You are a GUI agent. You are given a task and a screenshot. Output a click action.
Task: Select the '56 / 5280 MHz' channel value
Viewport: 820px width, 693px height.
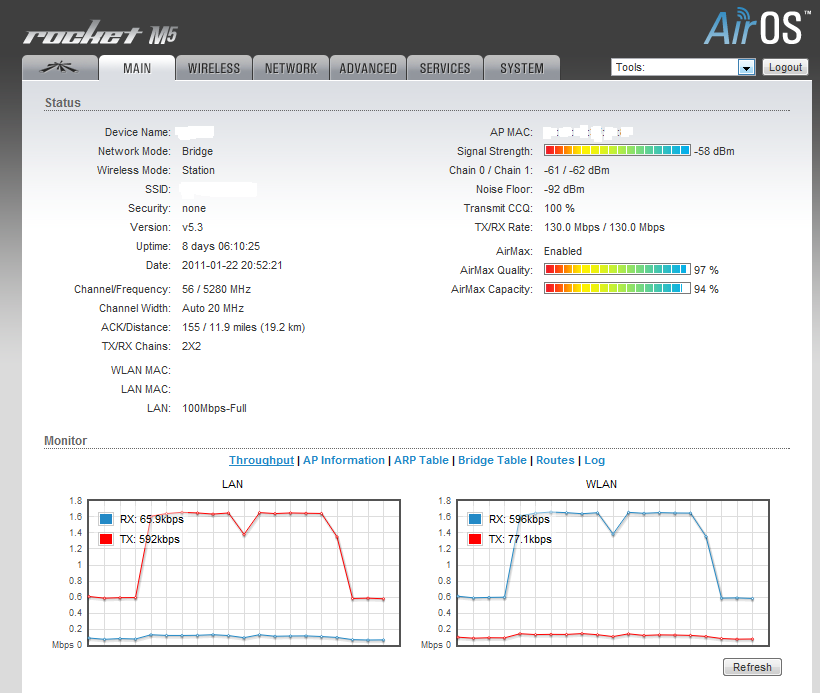tap(216, 289)
